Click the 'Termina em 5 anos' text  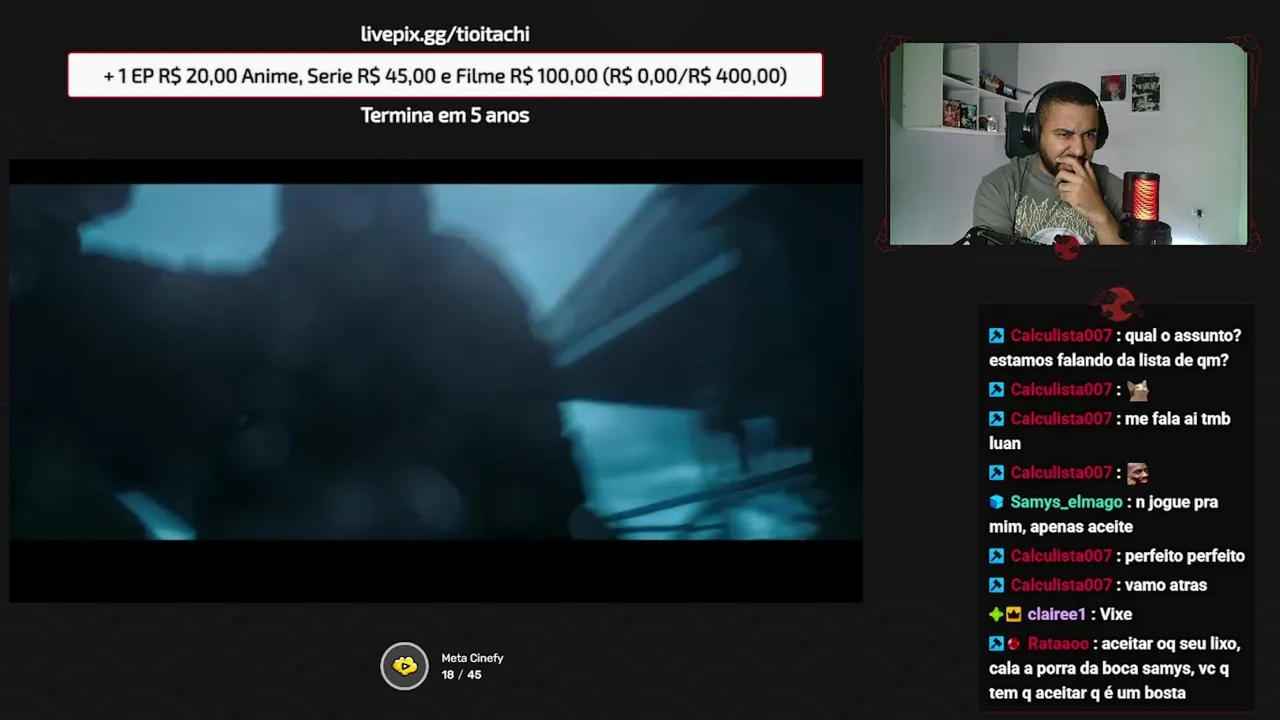pos(445,115)
